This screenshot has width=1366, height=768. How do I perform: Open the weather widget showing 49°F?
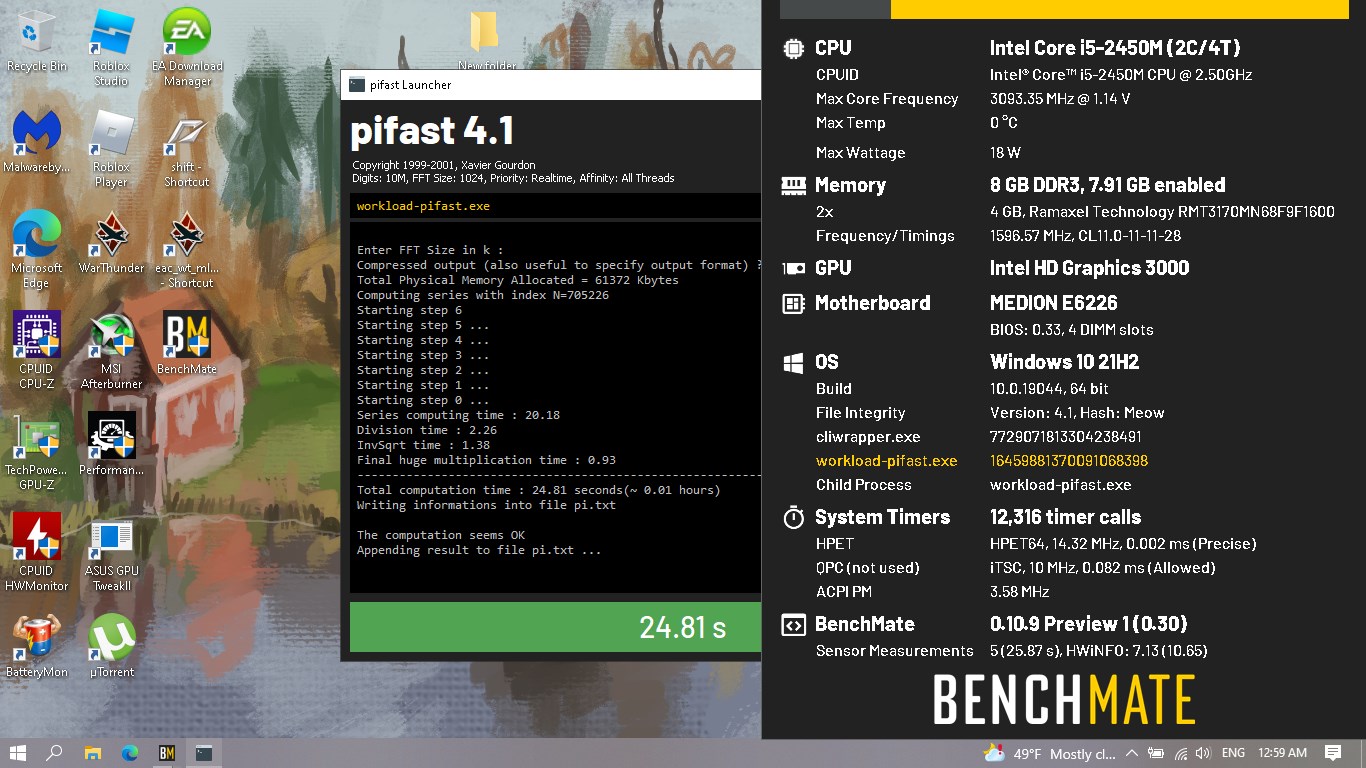(1050, 753)
